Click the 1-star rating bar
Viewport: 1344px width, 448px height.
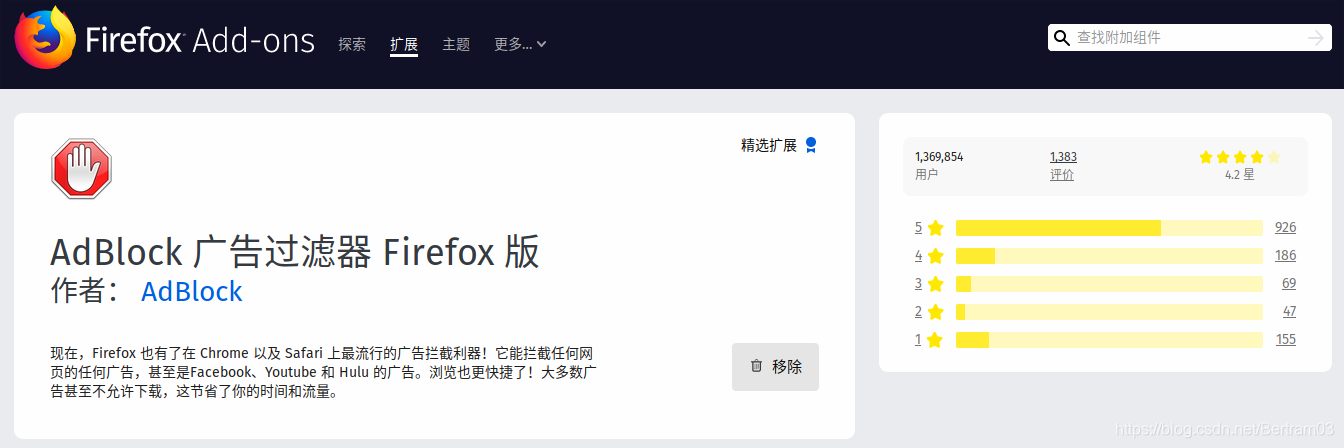(1110, 340)
